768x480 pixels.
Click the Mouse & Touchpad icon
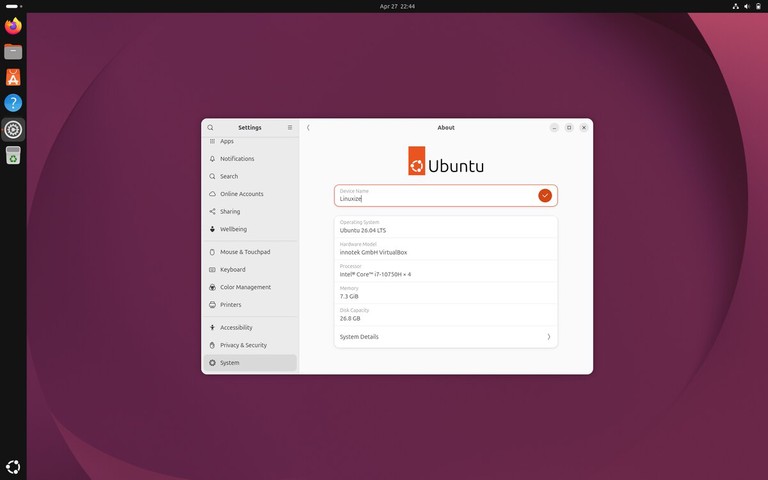[212, 252]
